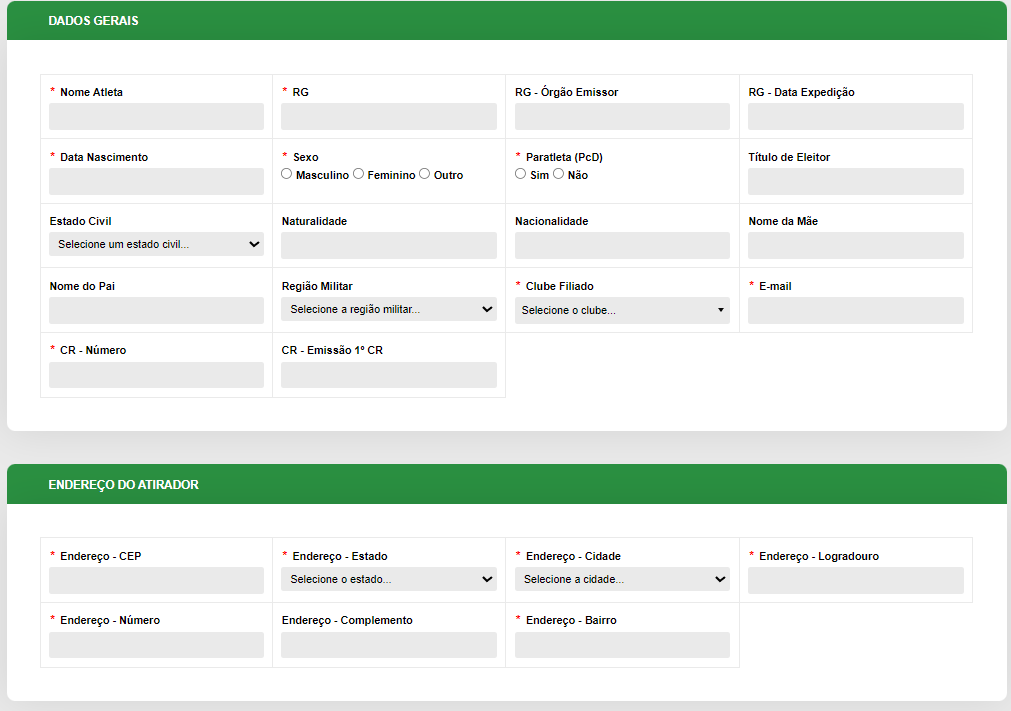
Task: Focus the Endereço - Bairro field
Action: coord(622,645)
